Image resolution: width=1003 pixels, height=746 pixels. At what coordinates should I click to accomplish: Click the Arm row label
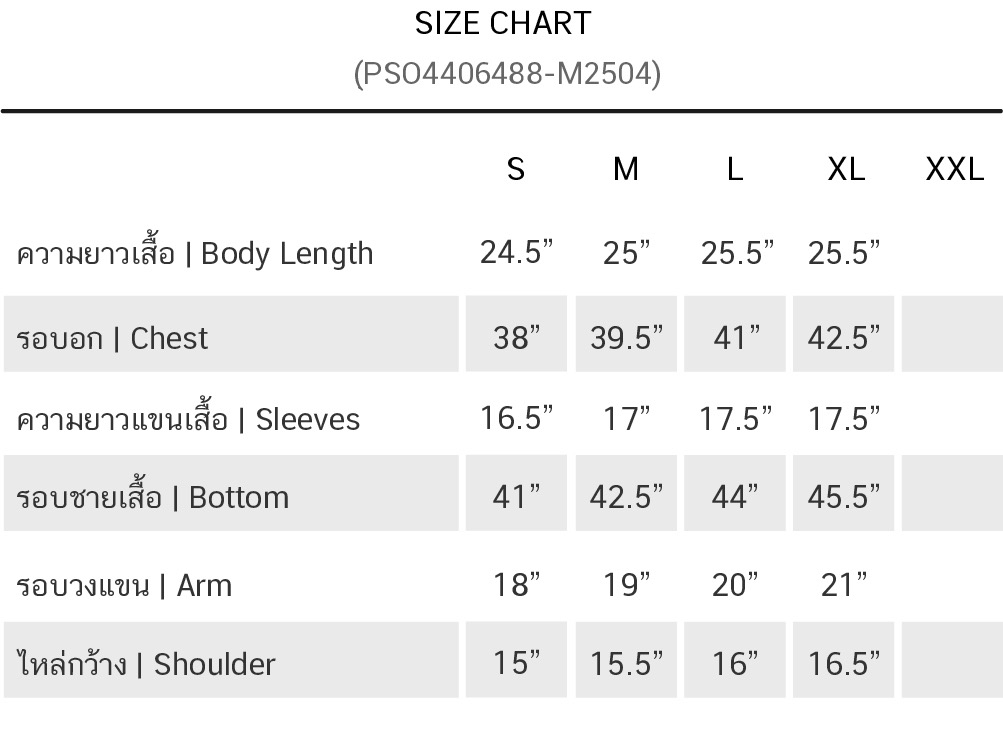coord(124,585)
